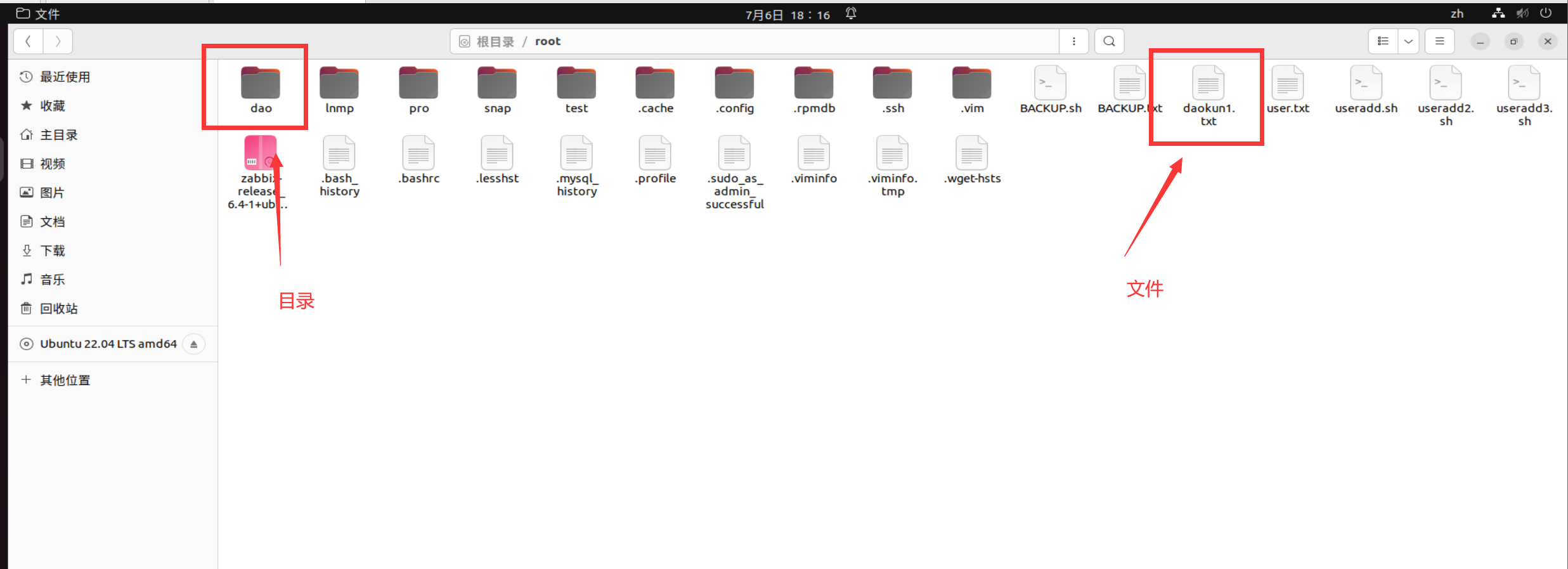Open the .cache folder

click(655, 90)
